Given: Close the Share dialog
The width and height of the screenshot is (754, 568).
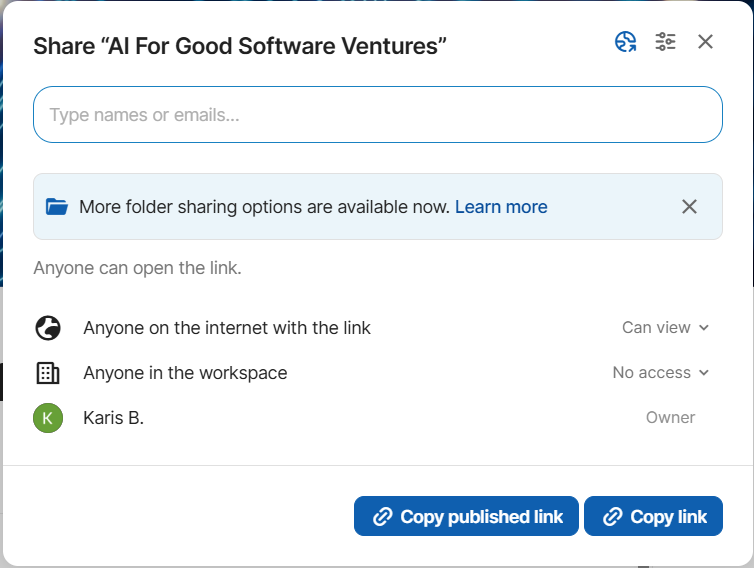Looking at the screenshot, I should point(705,42).
